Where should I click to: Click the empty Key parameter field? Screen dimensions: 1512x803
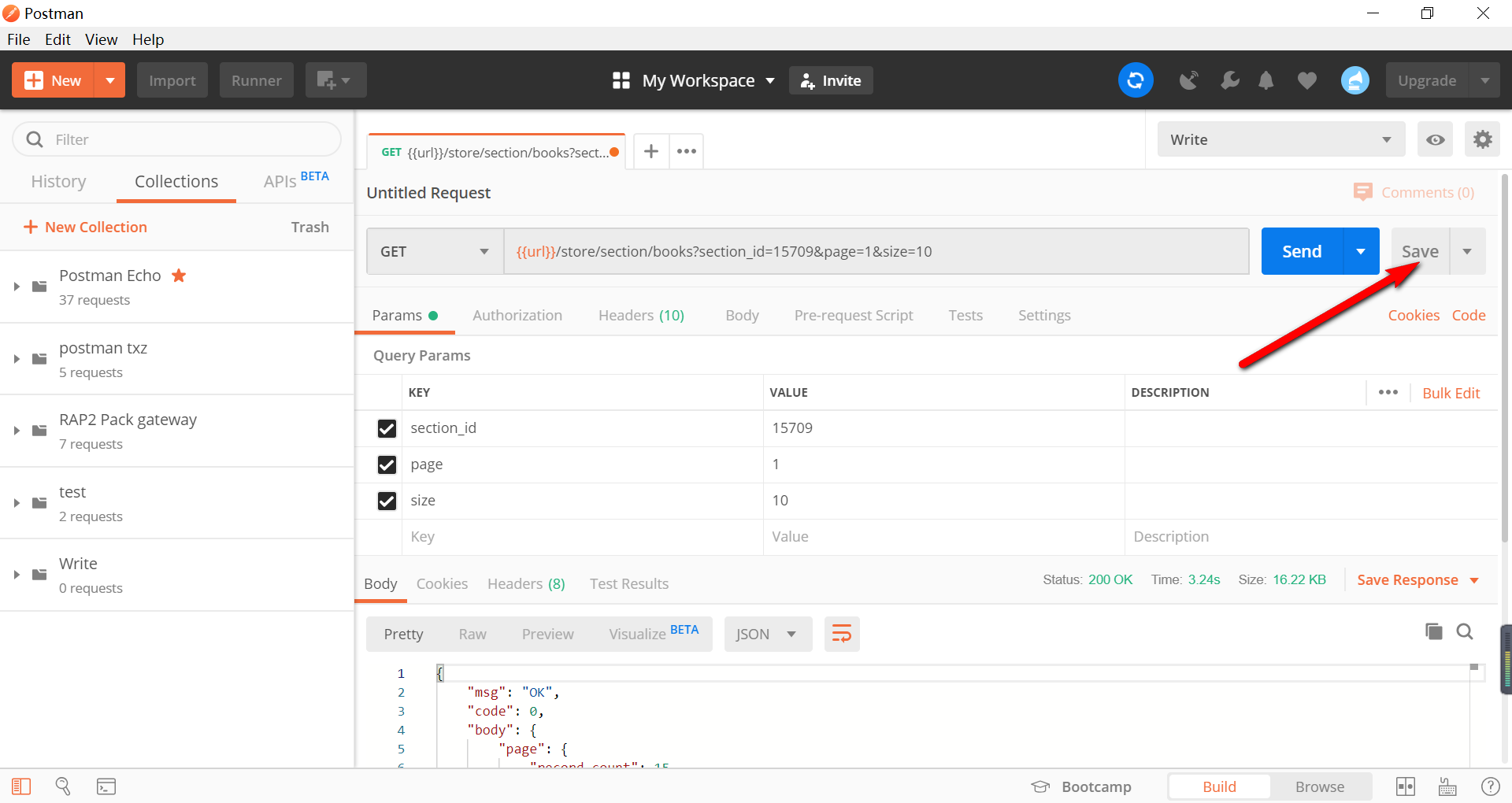(x=582, y=537)
